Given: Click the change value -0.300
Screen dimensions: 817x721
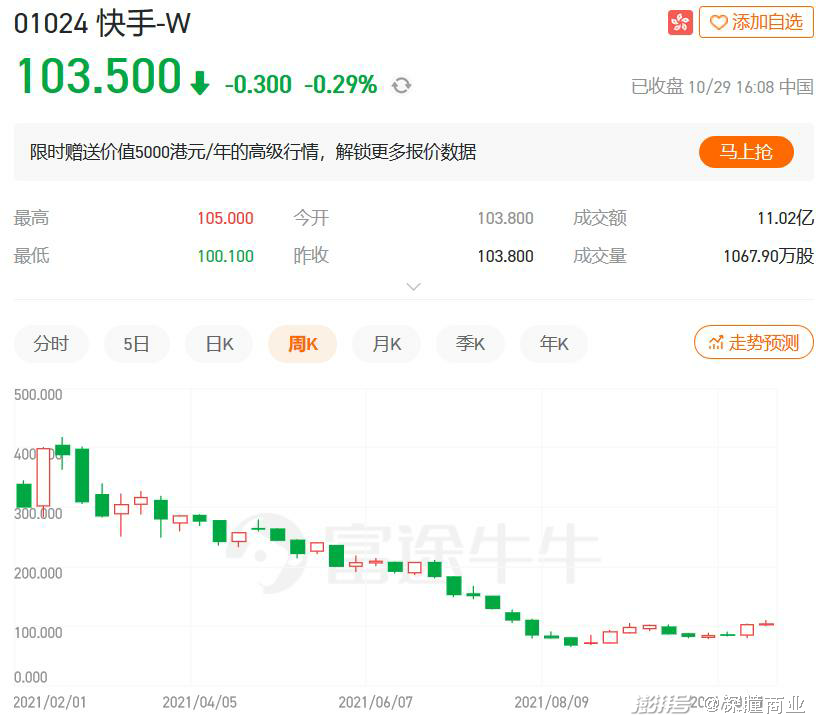Looking at the screenshot, I should tap(258, 84).
